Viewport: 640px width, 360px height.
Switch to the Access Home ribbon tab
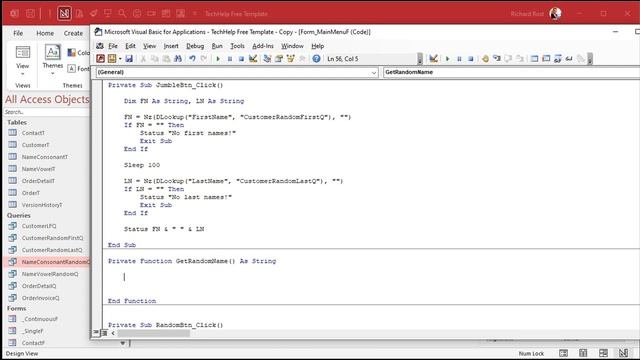click(x=45, y=33)
